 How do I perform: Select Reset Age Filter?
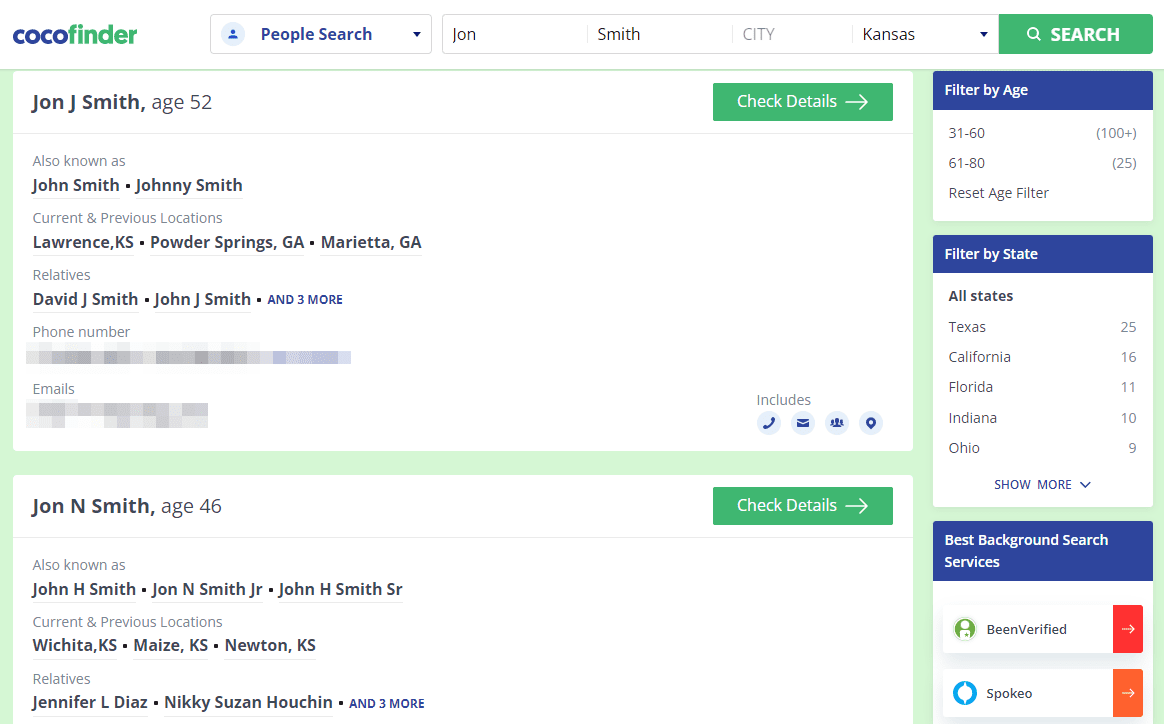pos(999,193)
